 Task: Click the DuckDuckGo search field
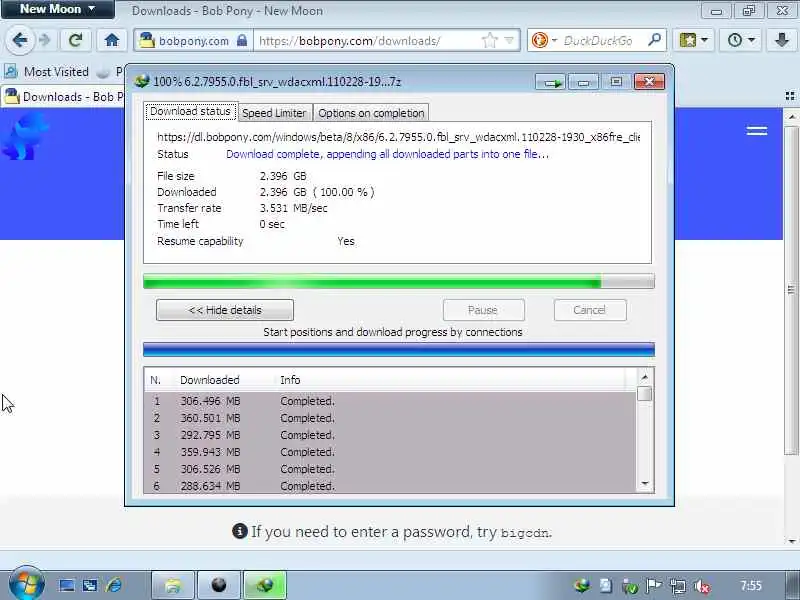(x=598, y=41)
